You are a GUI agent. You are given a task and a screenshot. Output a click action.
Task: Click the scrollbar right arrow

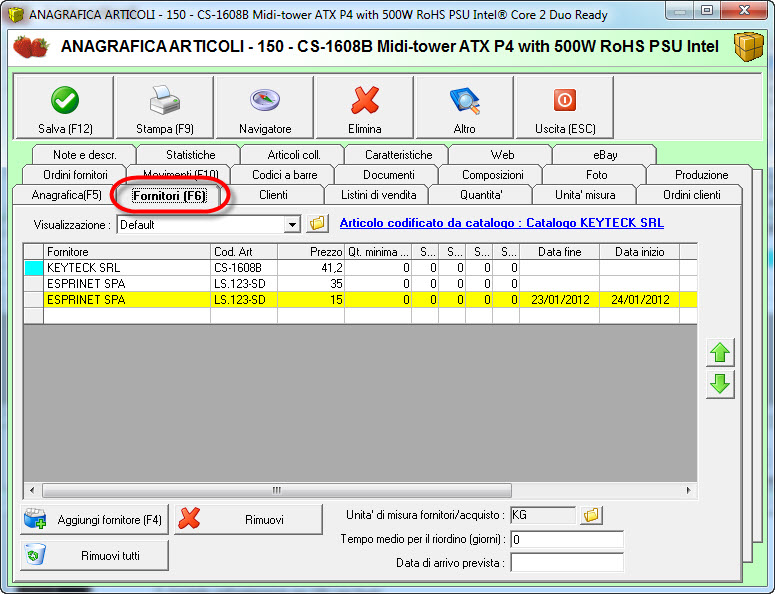[x=689, y=490]
